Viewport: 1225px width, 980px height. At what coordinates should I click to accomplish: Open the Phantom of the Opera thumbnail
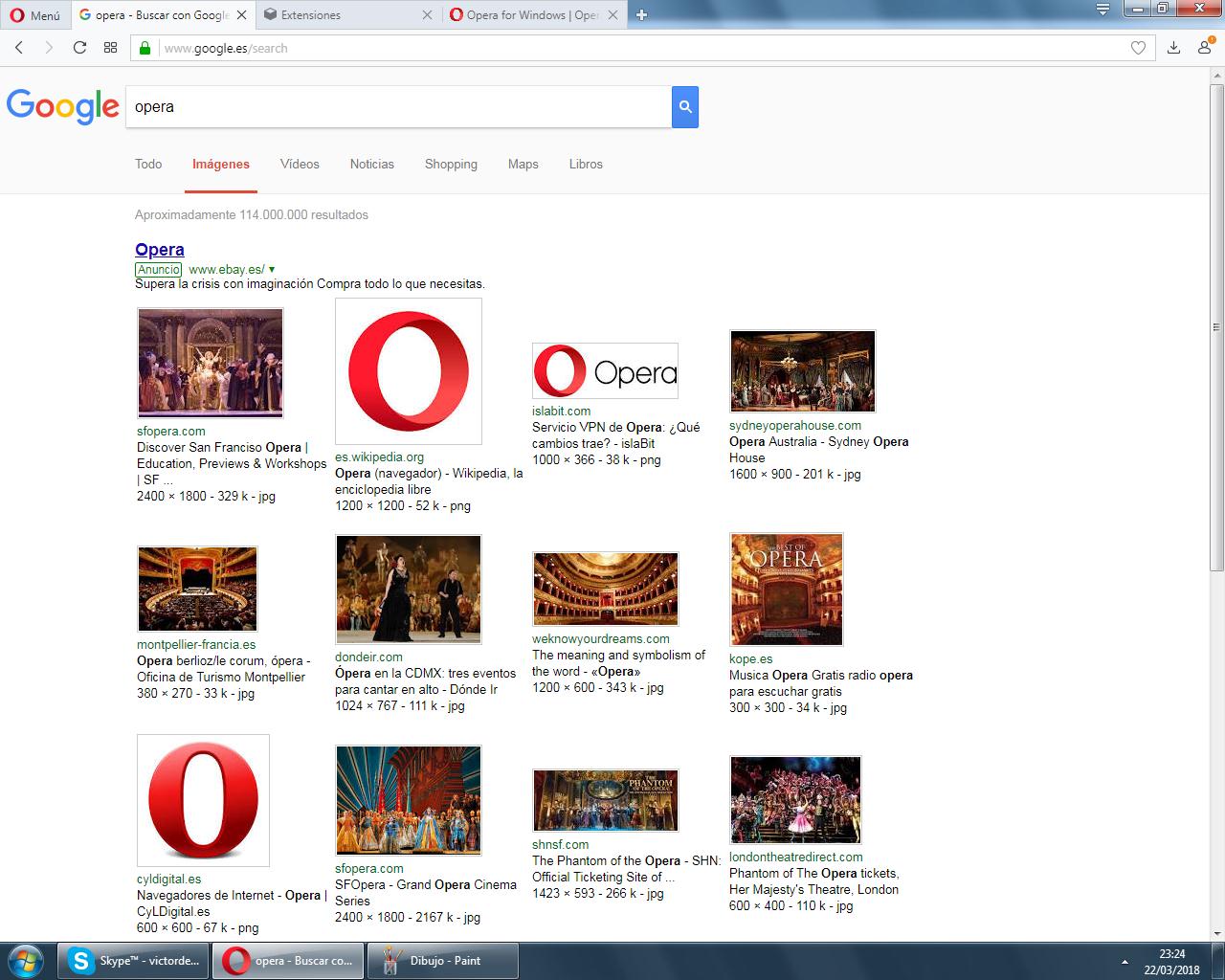click(x=605, y=800)
